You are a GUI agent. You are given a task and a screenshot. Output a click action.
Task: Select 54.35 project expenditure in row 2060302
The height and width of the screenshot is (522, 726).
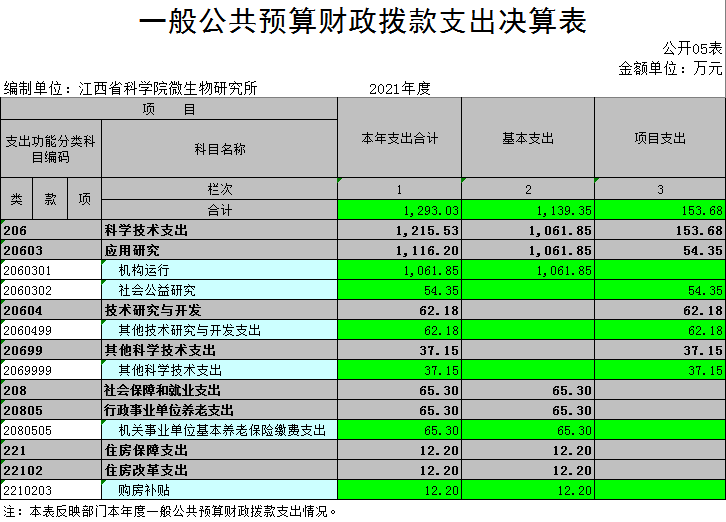(660, 290)
